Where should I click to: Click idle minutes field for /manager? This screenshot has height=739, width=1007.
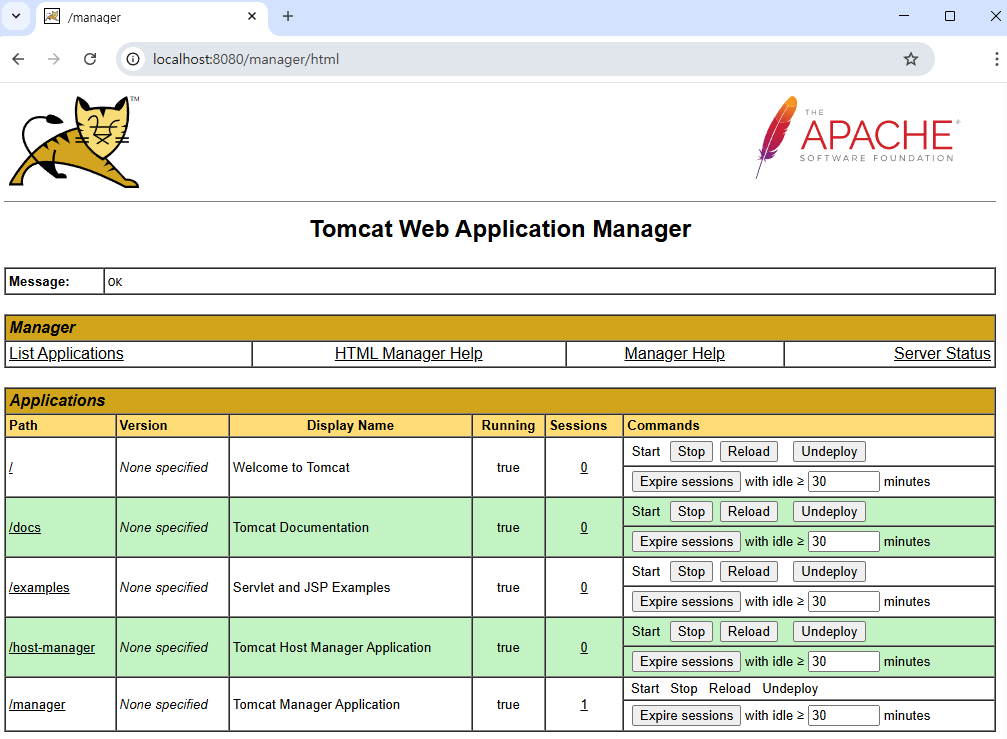(x=843, y=716)
